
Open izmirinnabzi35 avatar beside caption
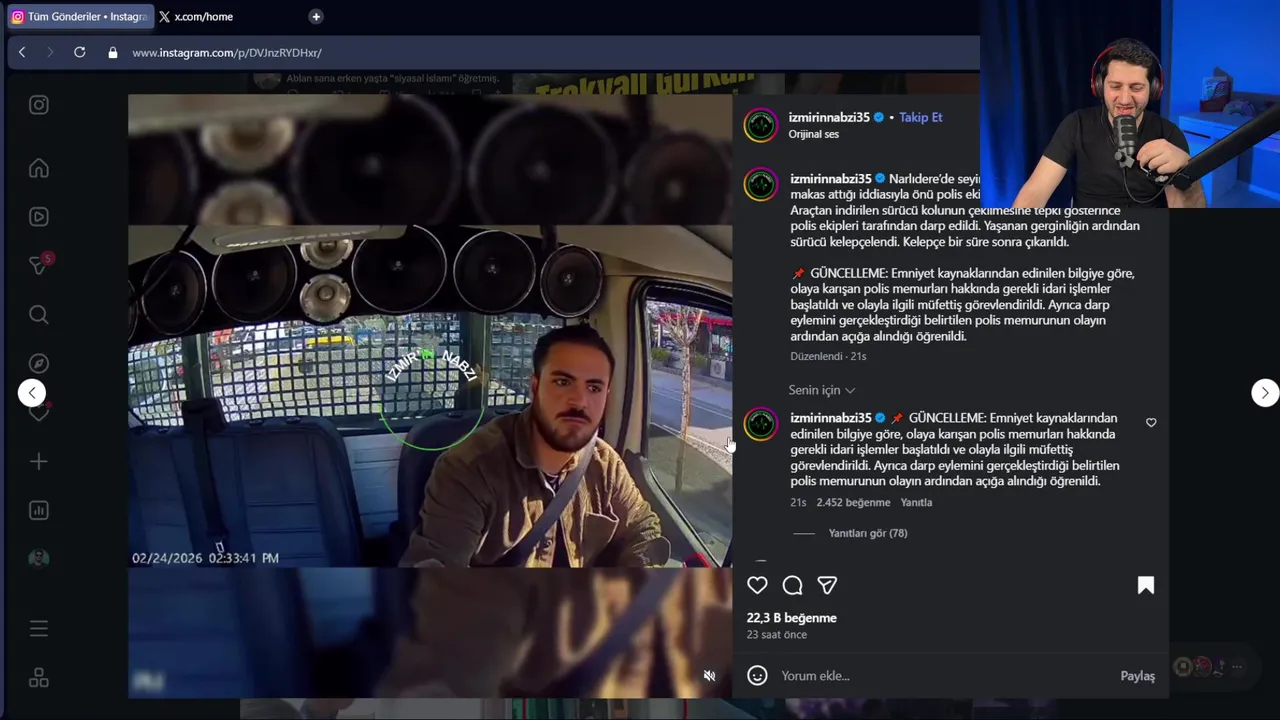(761, 185)
